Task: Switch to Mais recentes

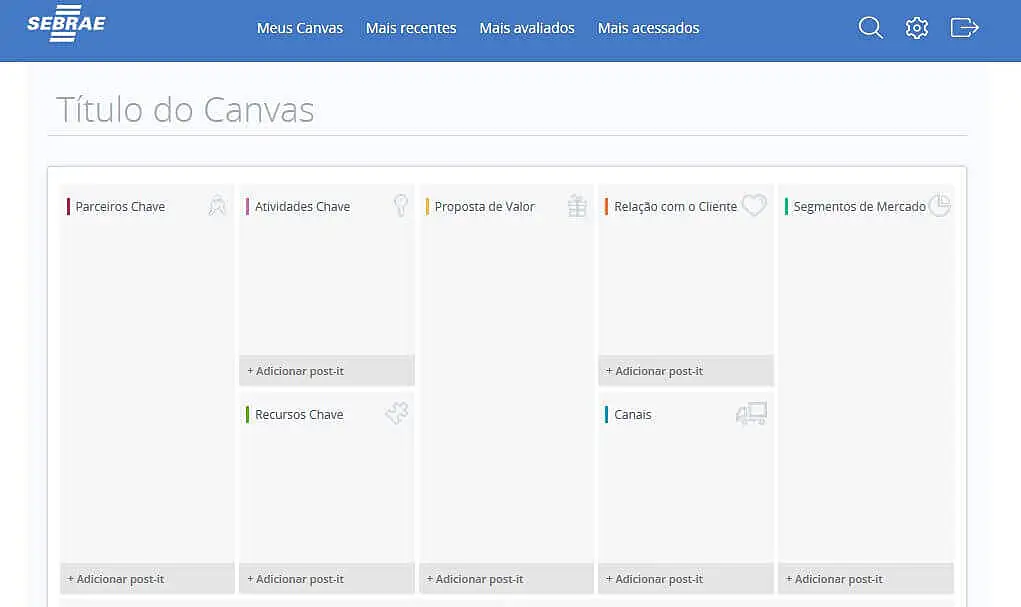Action: click(x=410, y=28)
